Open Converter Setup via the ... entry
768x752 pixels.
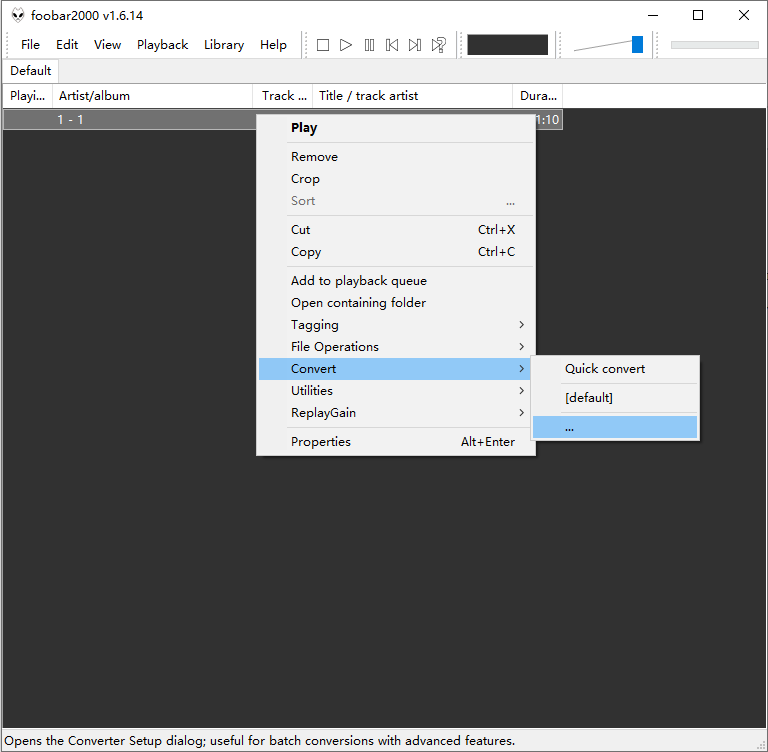[615, 427]
